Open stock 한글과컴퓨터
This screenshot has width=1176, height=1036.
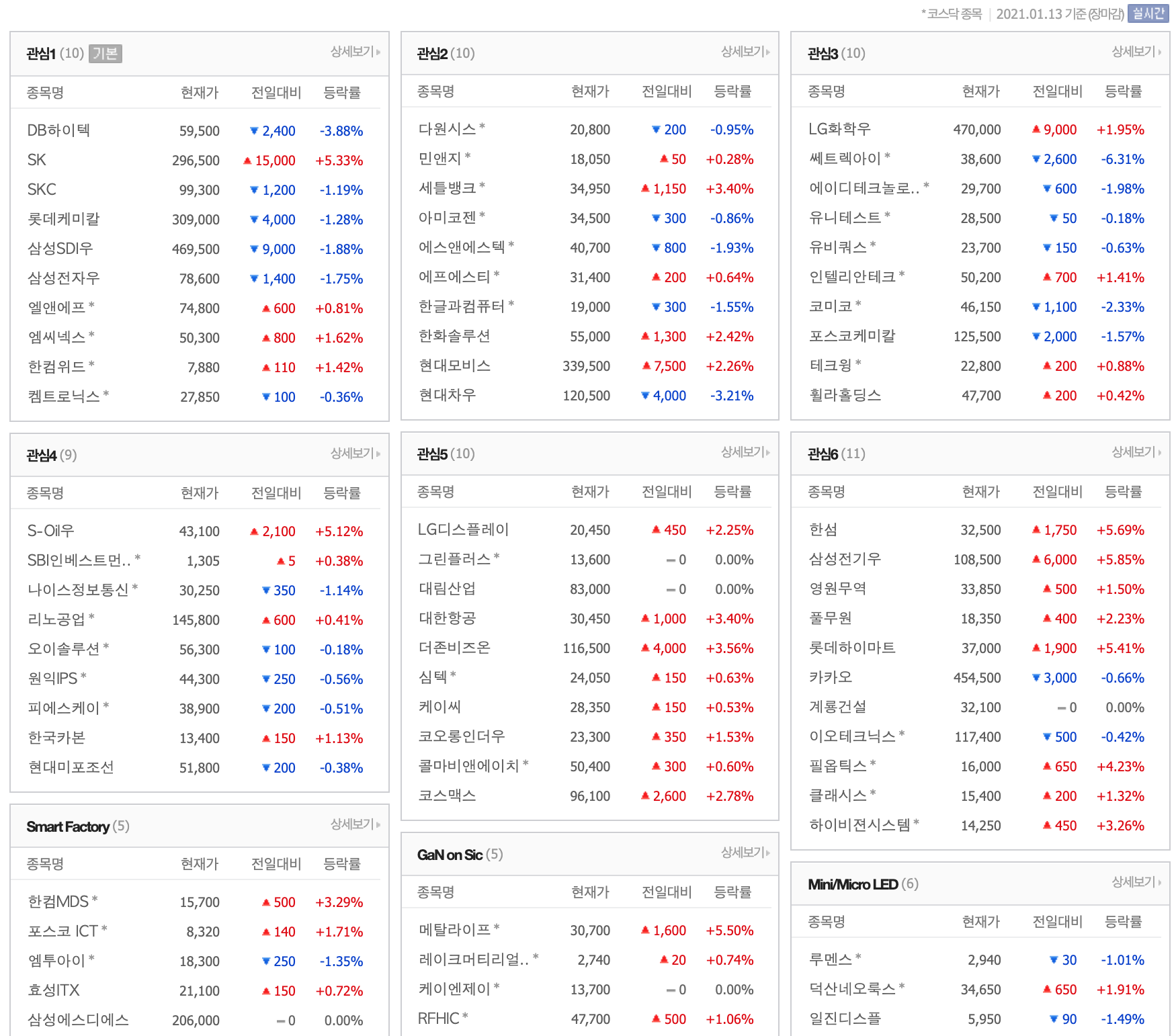click(x=461, y=306)
